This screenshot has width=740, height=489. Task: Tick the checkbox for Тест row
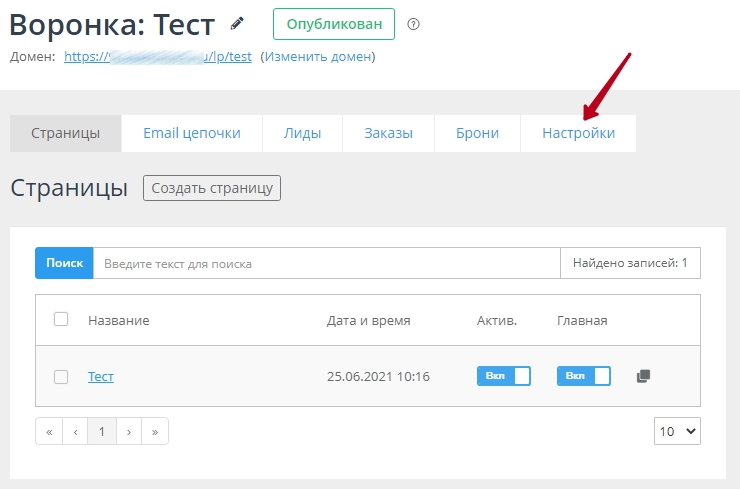coord(61,377)
